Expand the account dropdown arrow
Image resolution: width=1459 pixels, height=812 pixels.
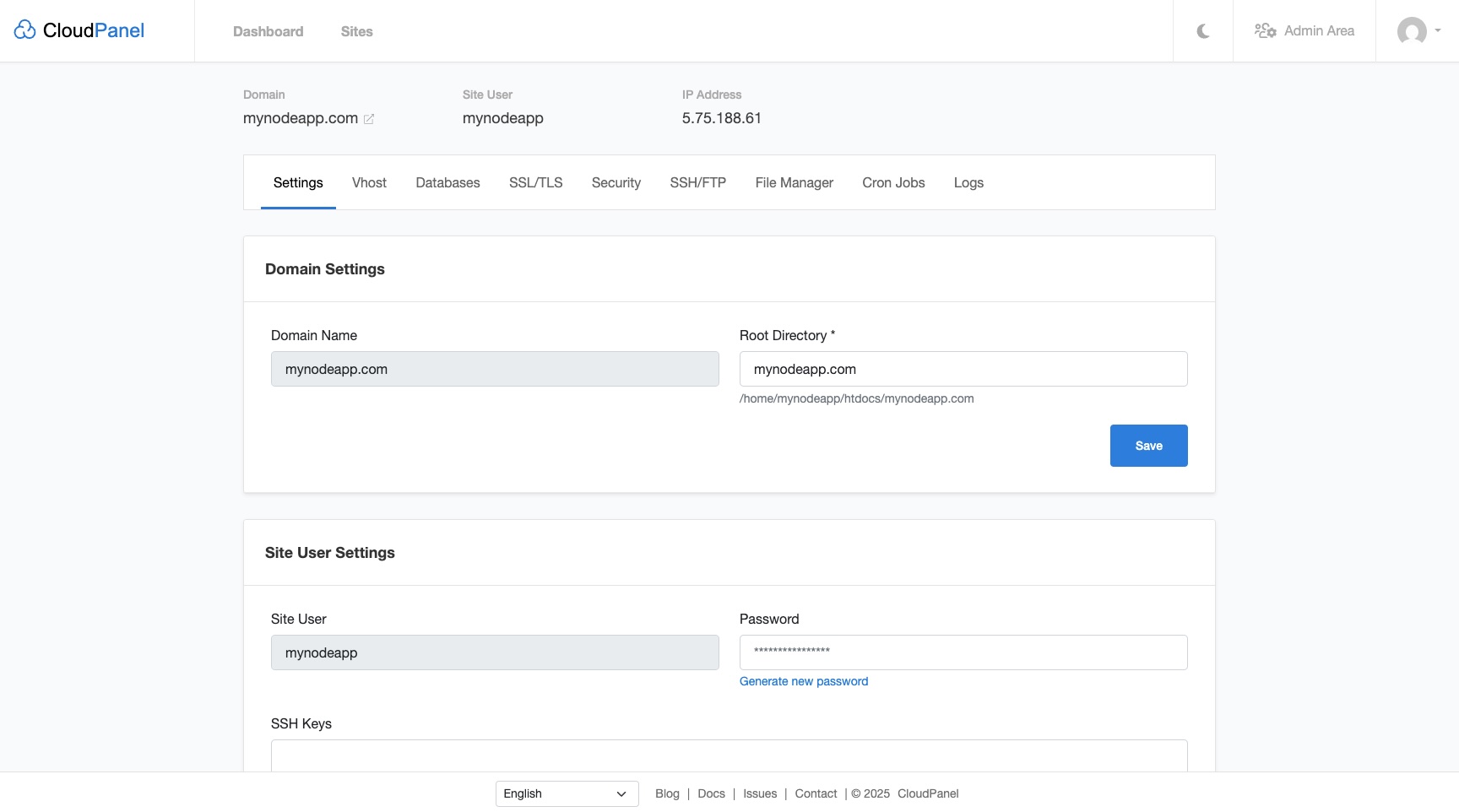click(1438, 30)
